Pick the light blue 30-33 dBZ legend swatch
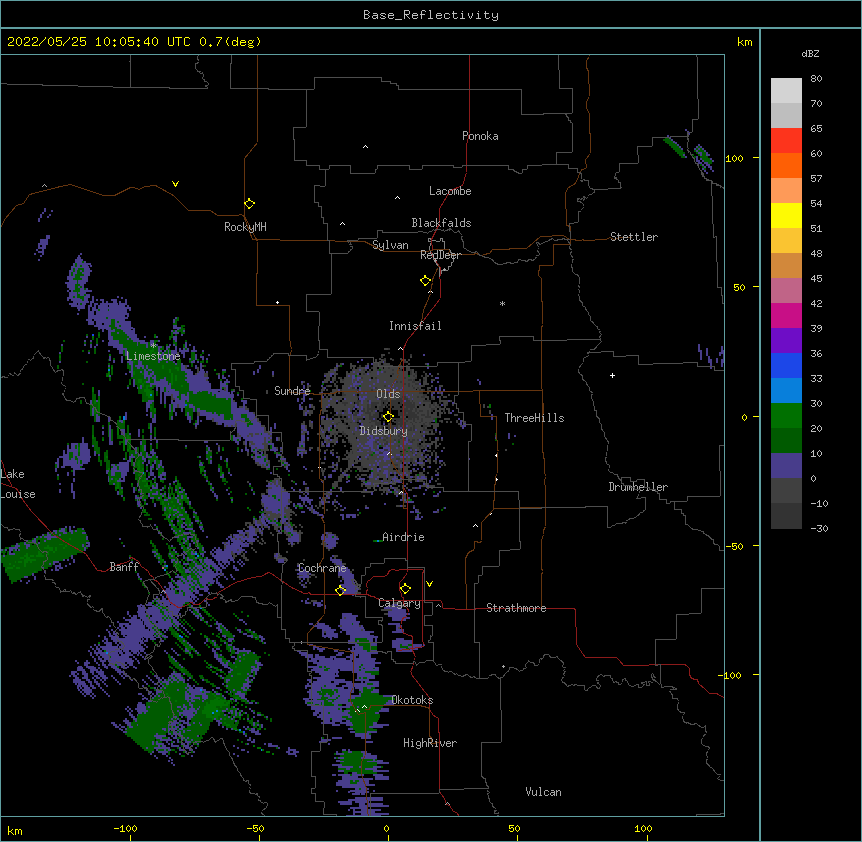This screenshot has width=862, height=842. [x=786, y=391]
